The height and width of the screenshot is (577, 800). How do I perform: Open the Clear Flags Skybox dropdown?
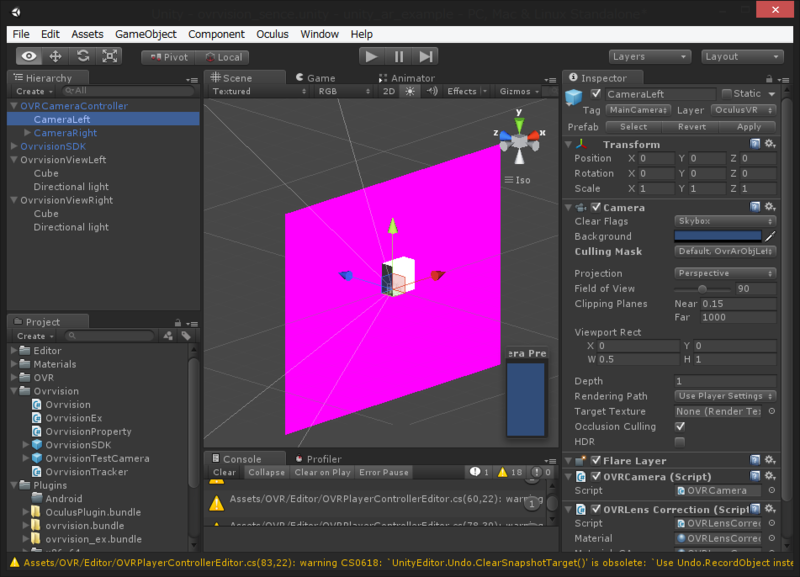[x=725, y=221]
